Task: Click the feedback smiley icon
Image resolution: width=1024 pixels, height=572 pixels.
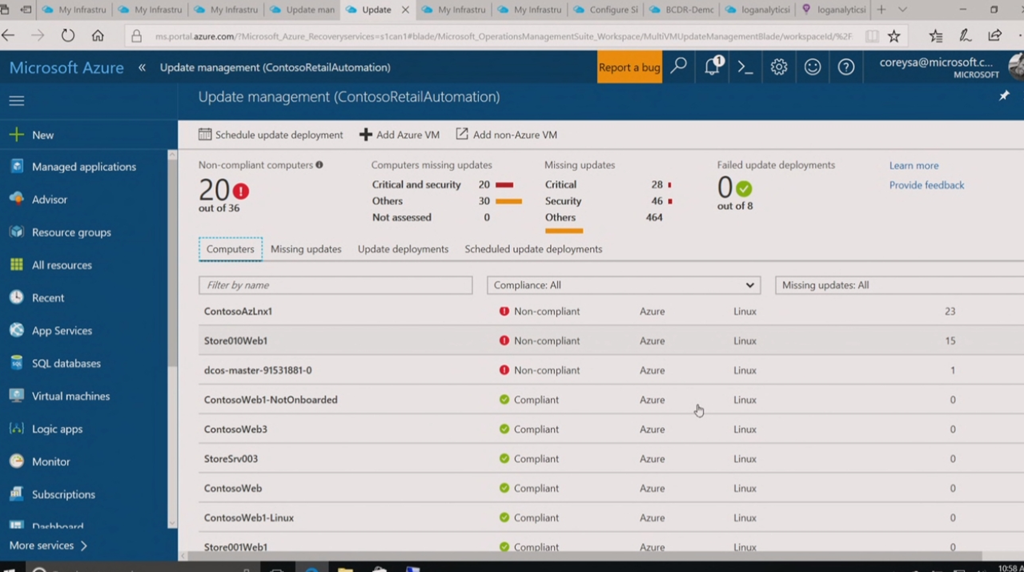Action: pyautogui.click(x=812, y=67)
